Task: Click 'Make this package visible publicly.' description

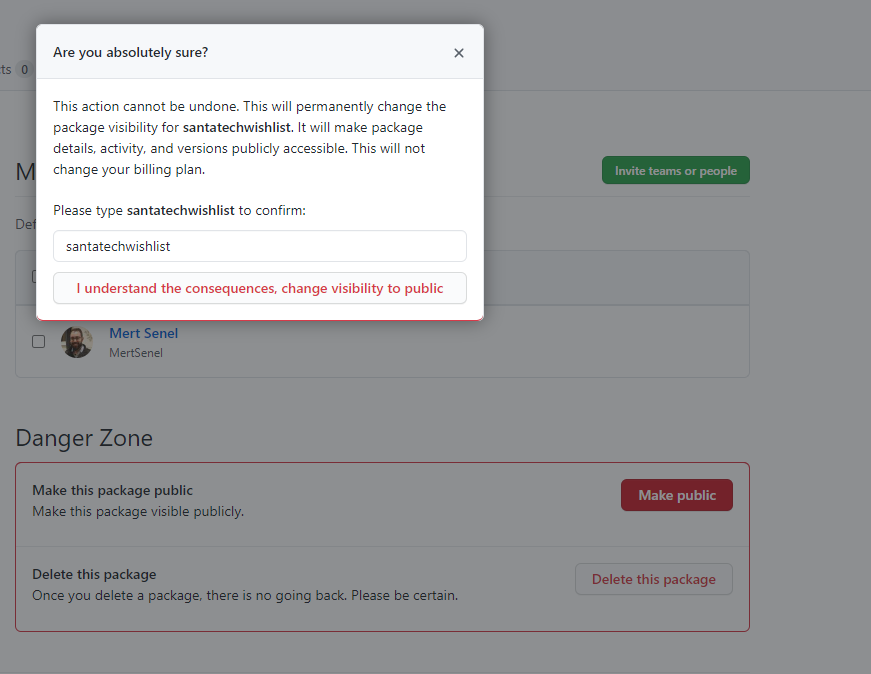Action: click(138, 511)
